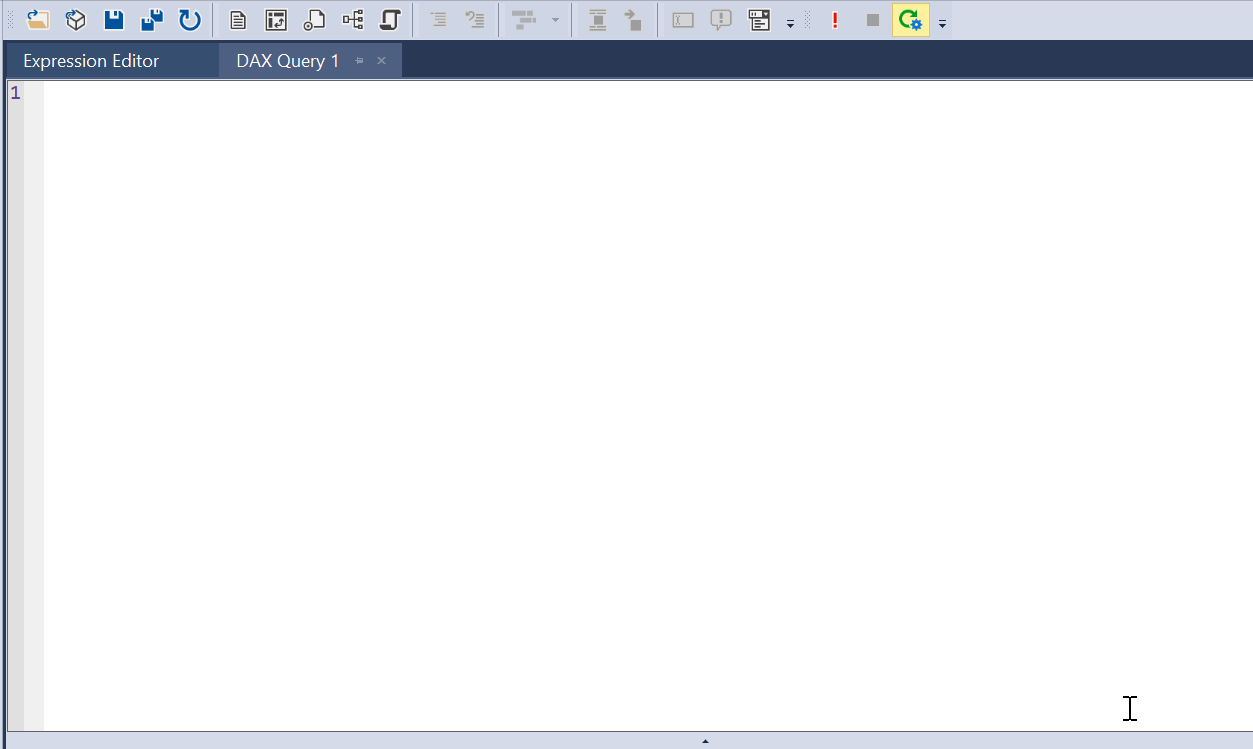Expand the dropdown beside the preview icon
Image resolution: width=1253 pixels, height=749 pixels.
tap(790, 21)
